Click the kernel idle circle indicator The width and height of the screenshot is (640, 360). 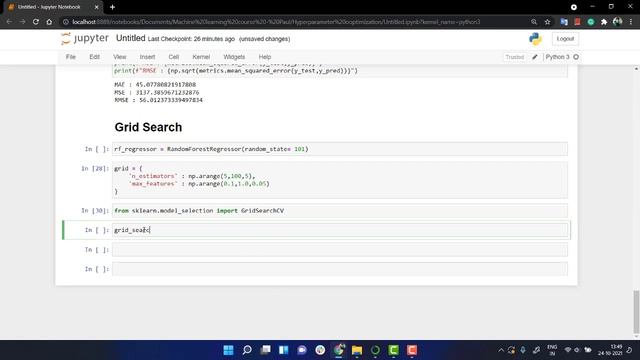tap(576, 57)
